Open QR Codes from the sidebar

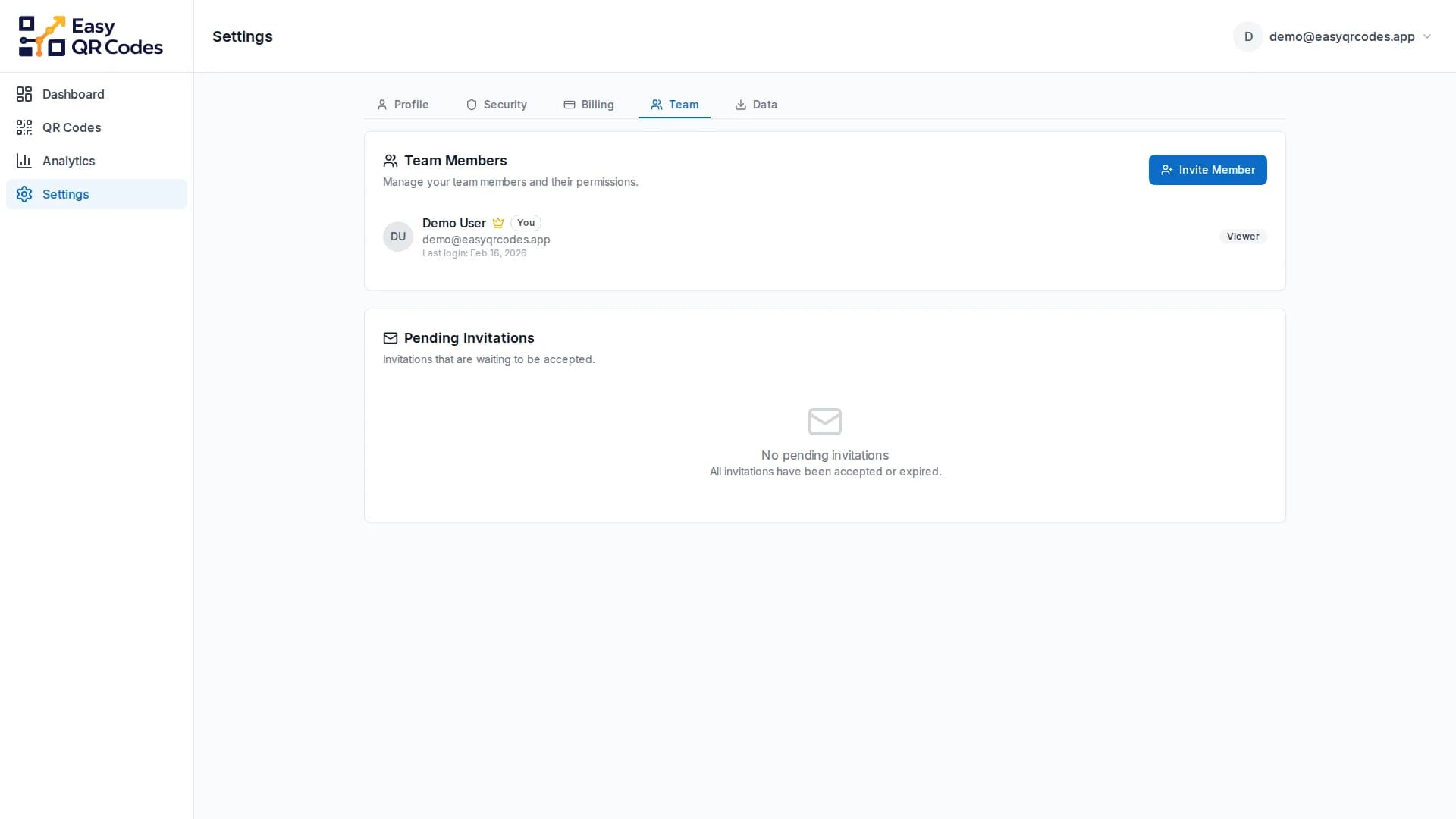pos(96,127)
